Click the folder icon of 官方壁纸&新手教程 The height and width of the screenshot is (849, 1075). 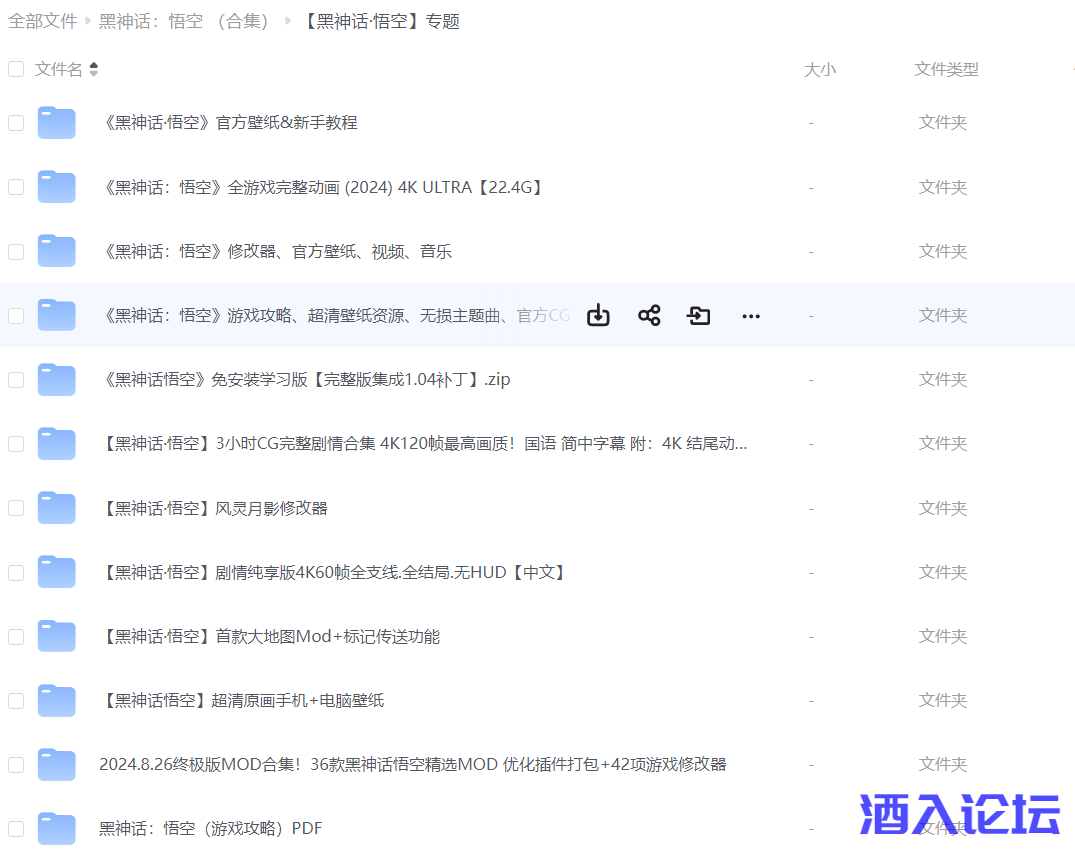pos(57,122)
